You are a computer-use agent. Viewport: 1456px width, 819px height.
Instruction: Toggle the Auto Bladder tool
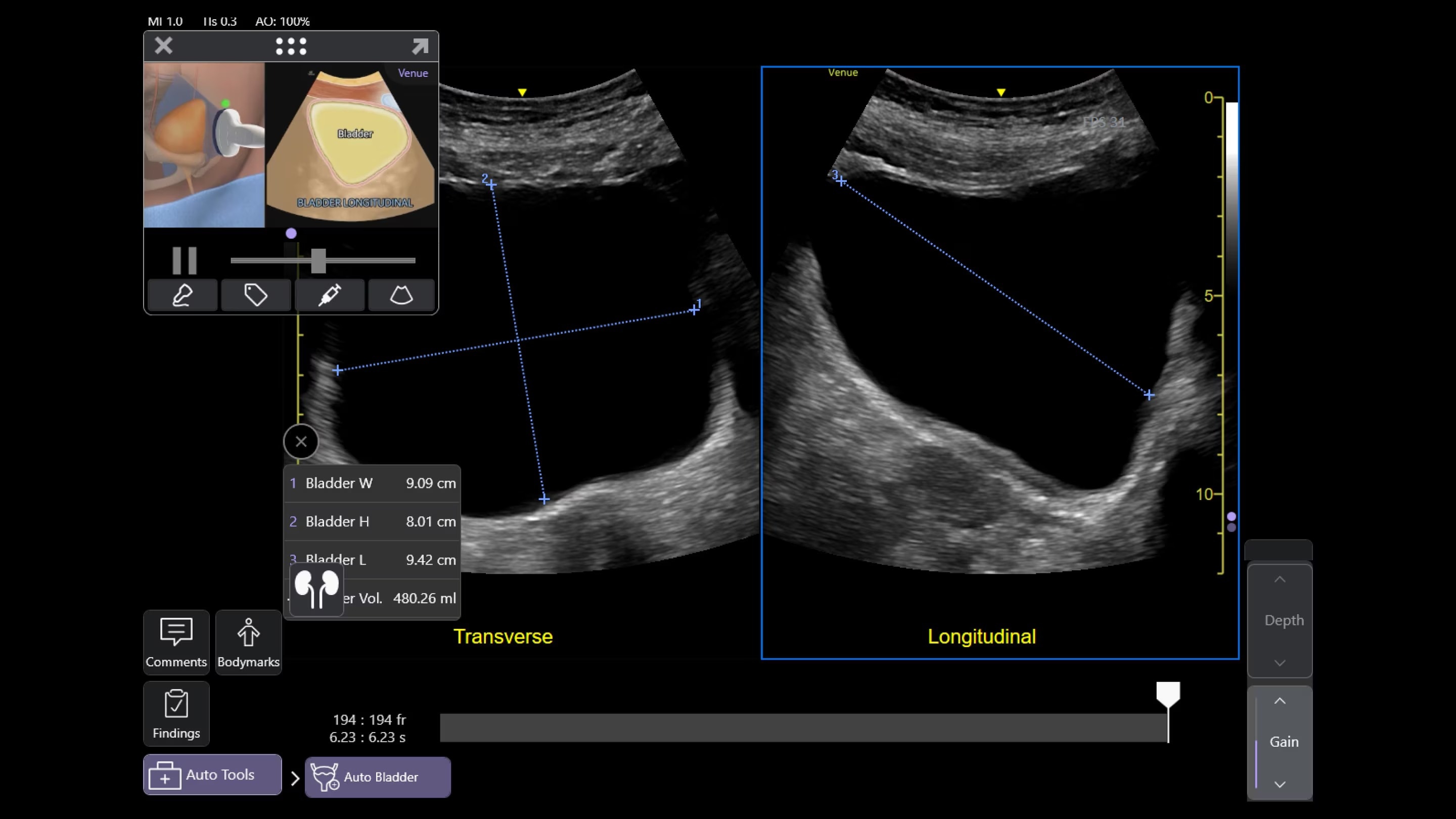pyautogui.click(x=378, y=777)
